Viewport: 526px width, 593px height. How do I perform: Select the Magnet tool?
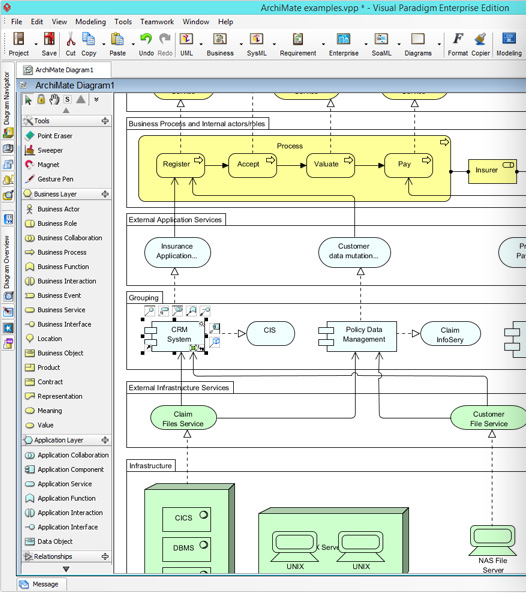[48, 165]
